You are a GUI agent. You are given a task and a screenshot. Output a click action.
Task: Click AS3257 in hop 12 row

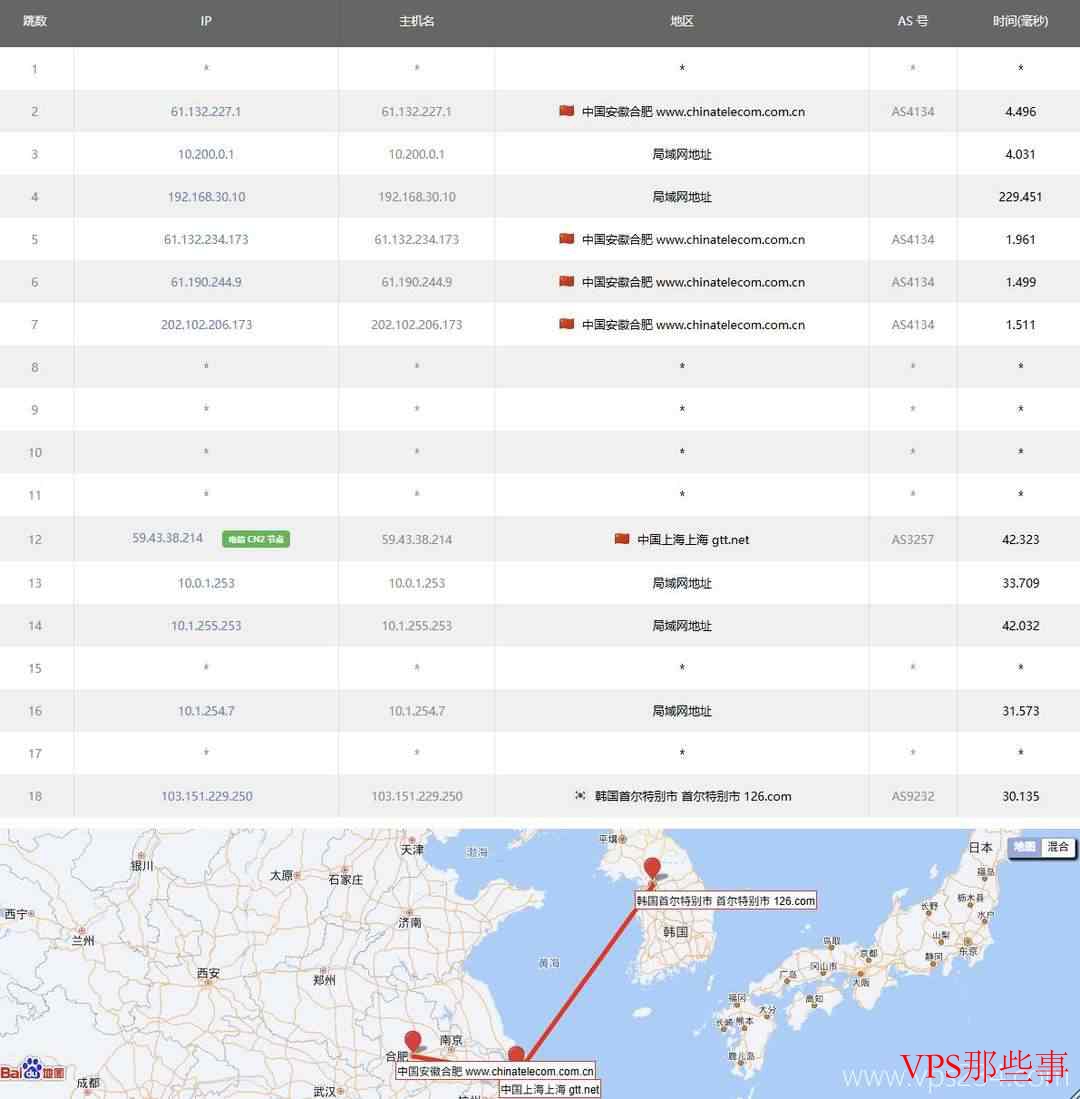pyautogui.click(x=912, y=540)
